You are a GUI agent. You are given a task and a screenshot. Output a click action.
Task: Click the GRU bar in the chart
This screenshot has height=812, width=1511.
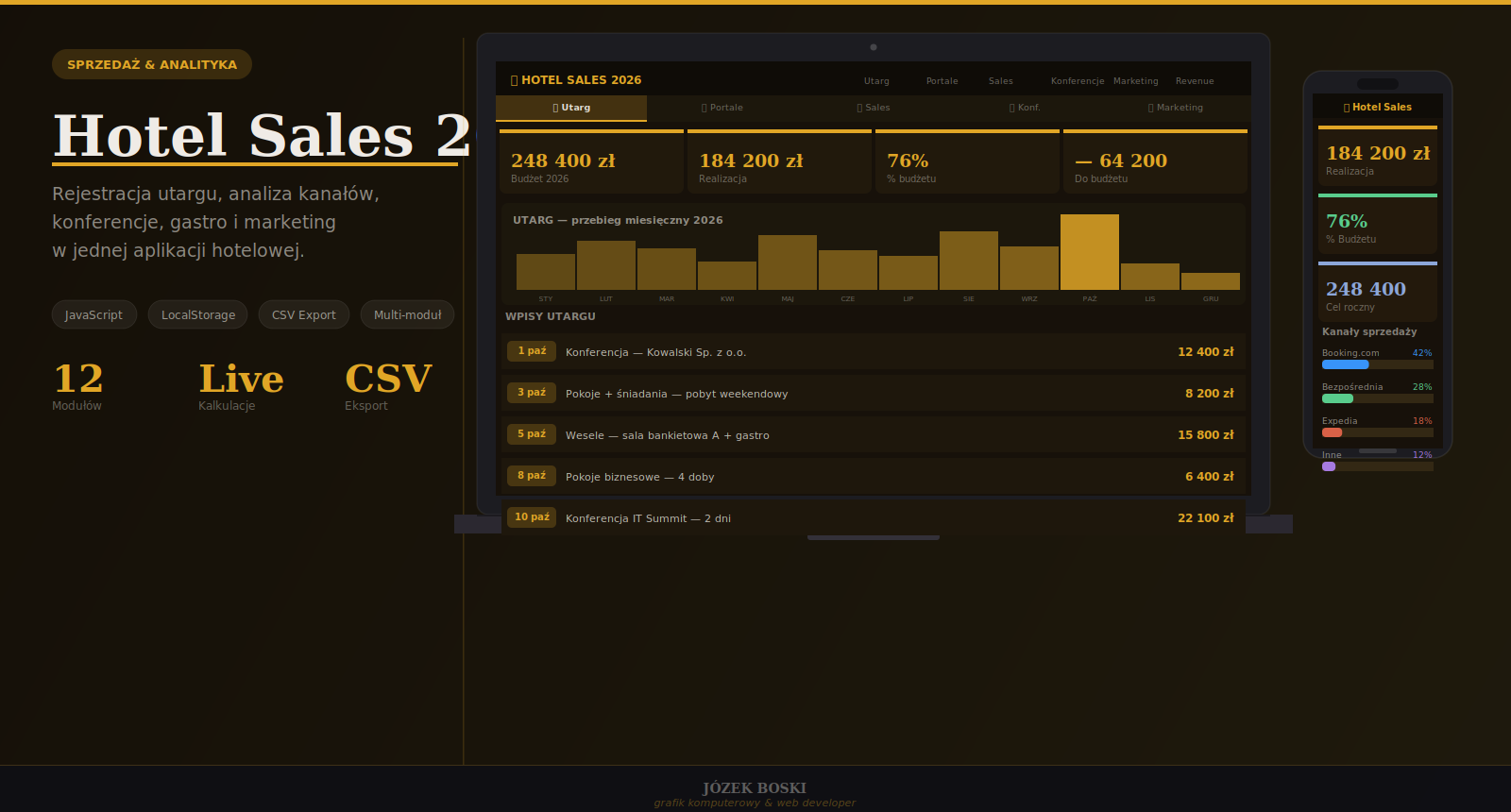pyautogui.click(x=1211, y=281)
